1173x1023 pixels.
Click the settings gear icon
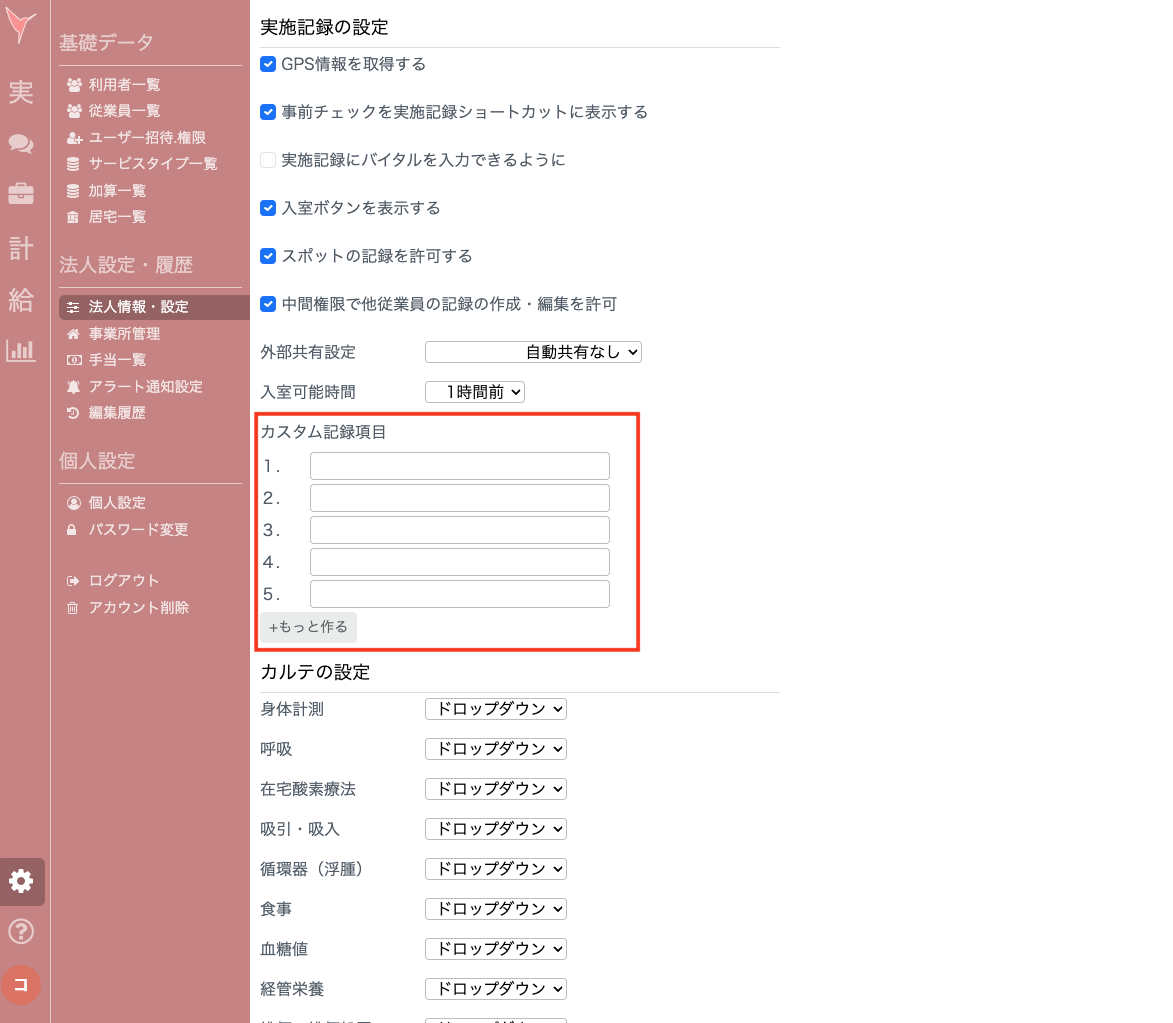[x=21, y=882]
